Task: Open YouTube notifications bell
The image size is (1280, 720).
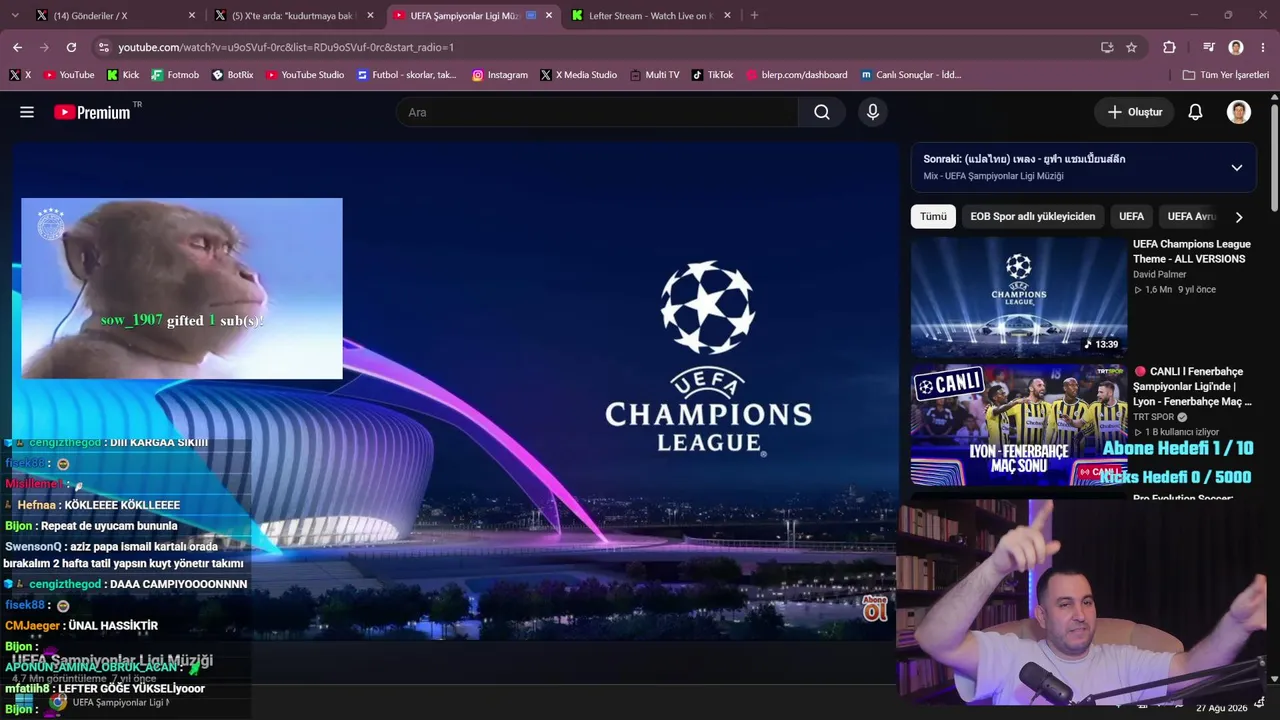Action: click(1195, 112)
